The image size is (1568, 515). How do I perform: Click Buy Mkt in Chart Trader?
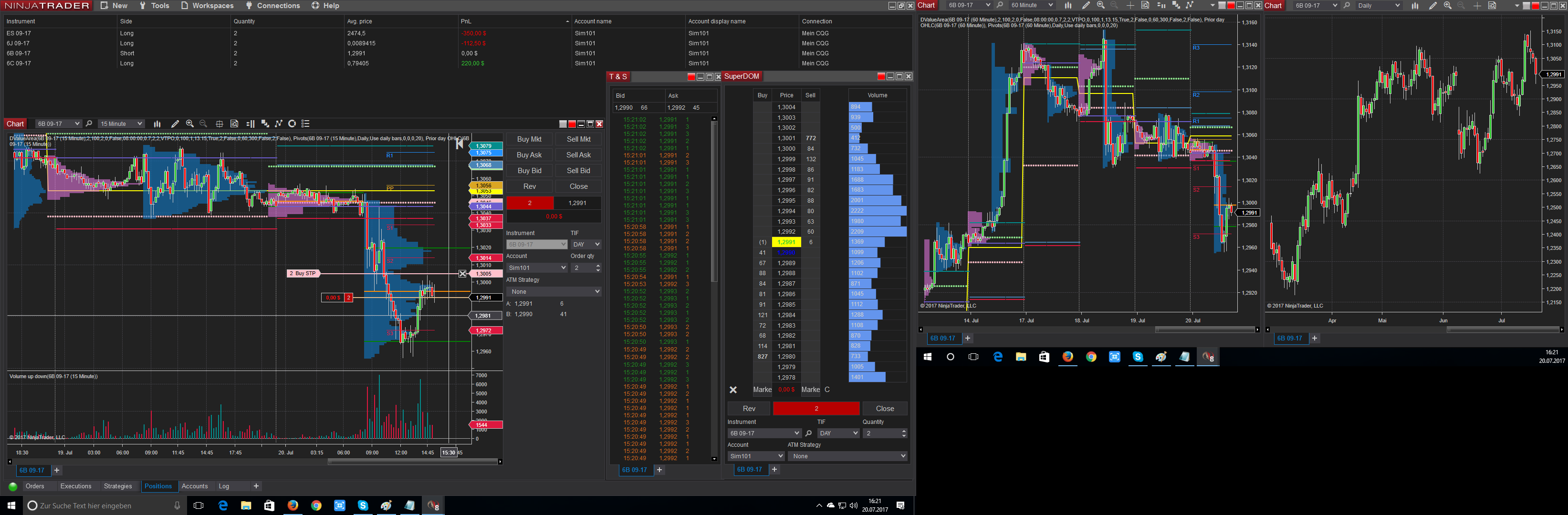[530, 139]
